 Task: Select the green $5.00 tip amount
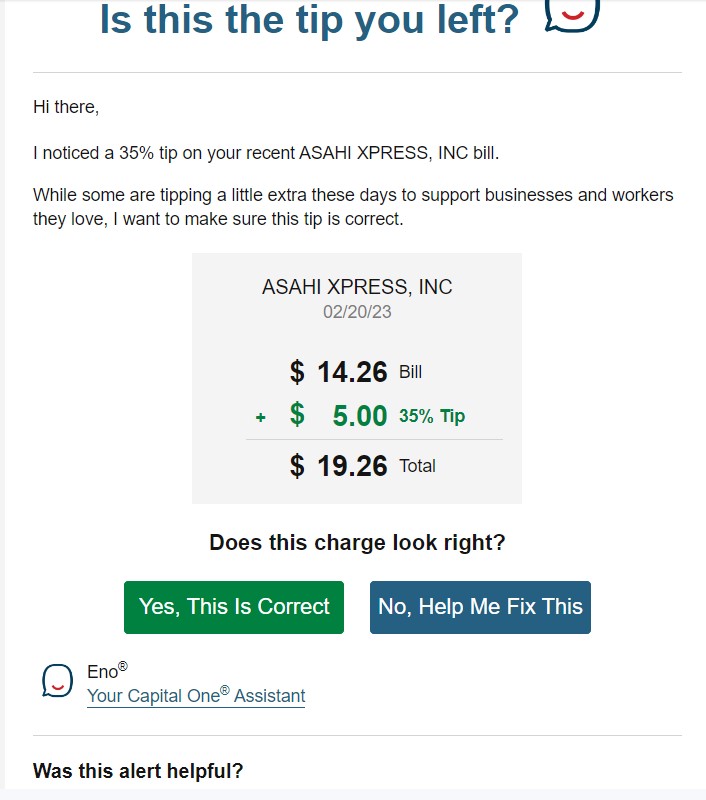coord(339,416)
